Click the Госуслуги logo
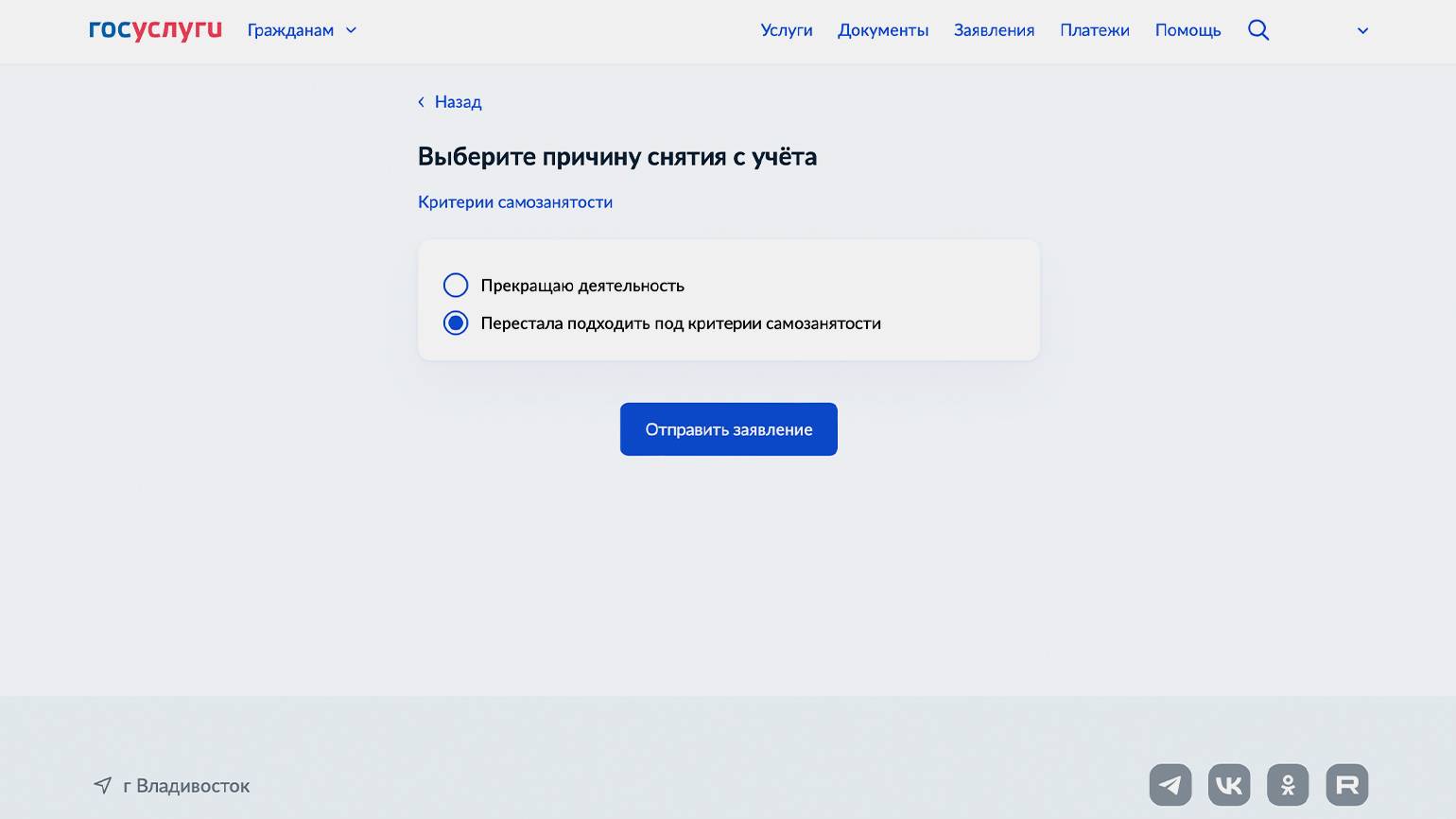1456x819 pixels. (x=155, y=30)
